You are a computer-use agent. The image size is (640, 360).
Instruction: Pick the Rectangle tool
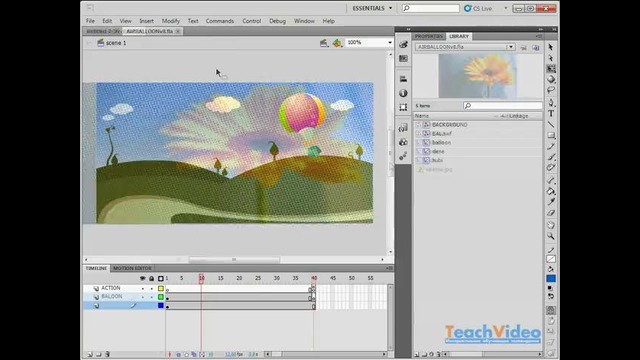tap(551, 135)
